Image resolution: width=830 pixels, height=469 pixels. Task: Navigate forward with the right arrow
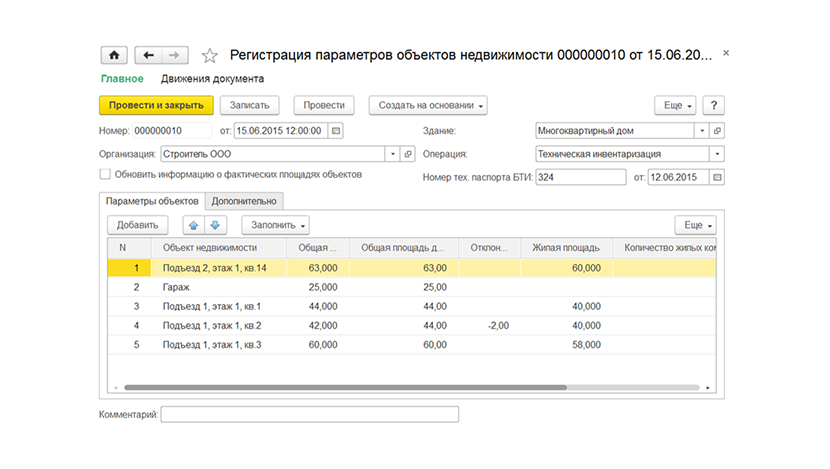(174, 55)
